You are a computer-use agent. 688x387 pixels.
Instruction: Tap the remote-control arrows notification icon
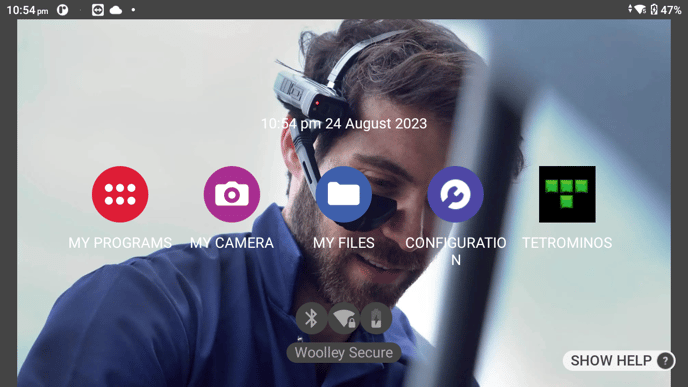[x=98, y=10]
